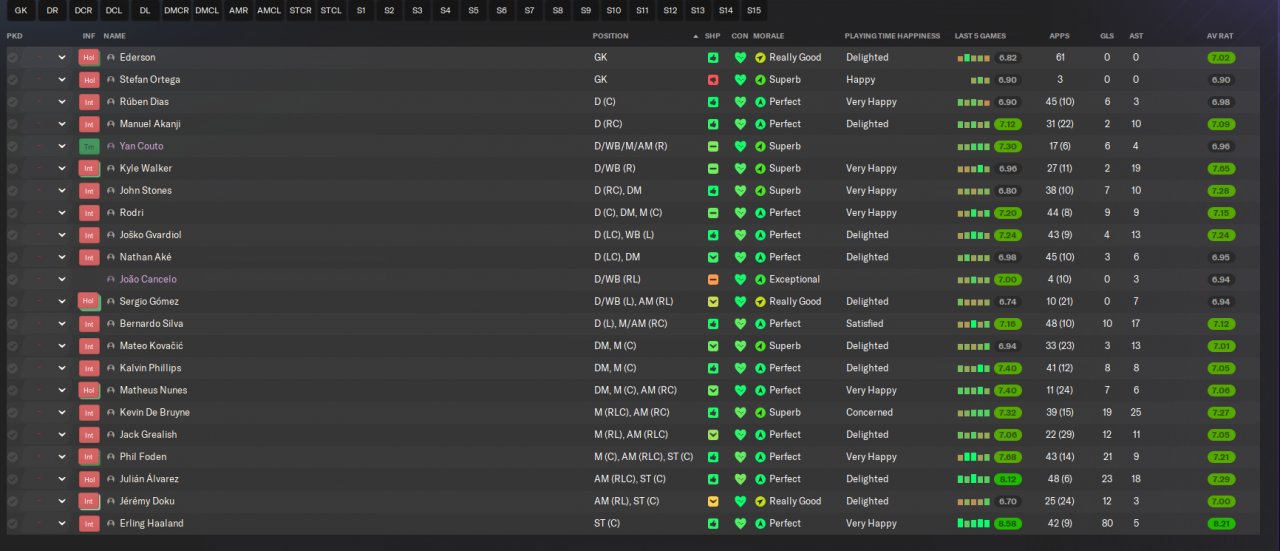Viewport: 1280px width, 551px height.
Task: Tick the picked checkbox for Phil Foden
Action: click(x=12, y=457)
